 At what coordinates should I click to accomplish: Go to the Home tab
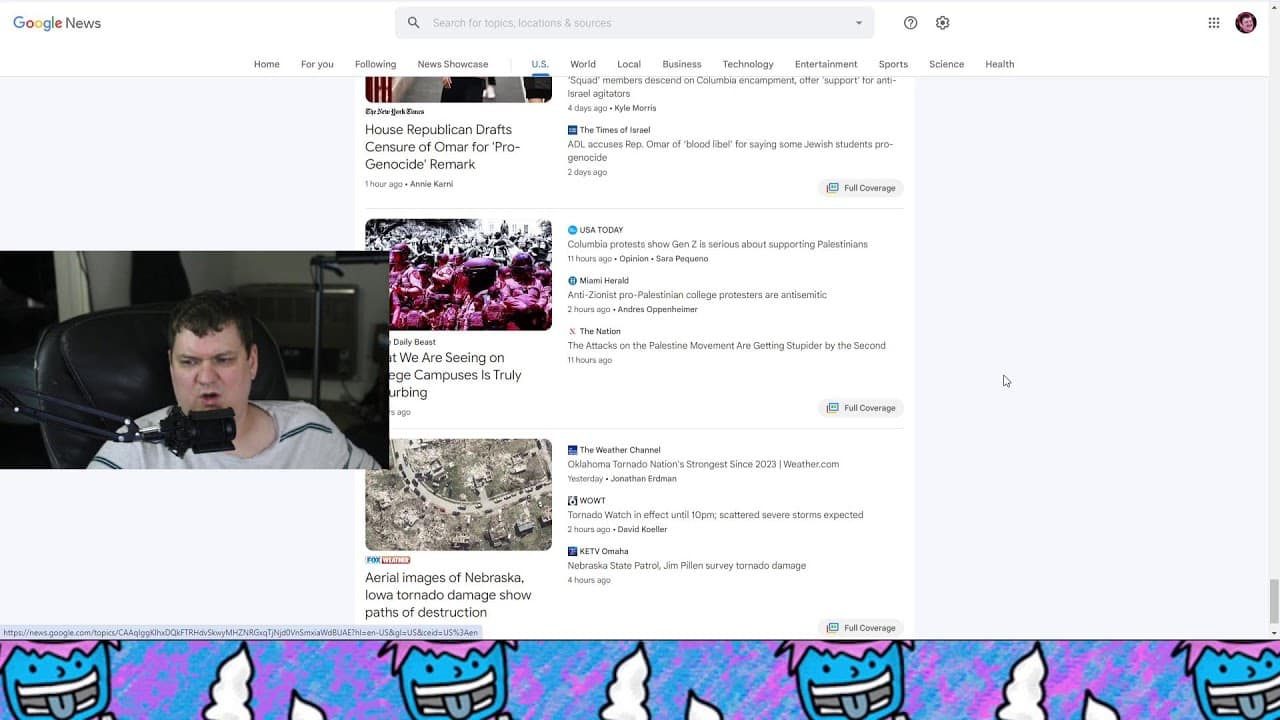(267, 64)
